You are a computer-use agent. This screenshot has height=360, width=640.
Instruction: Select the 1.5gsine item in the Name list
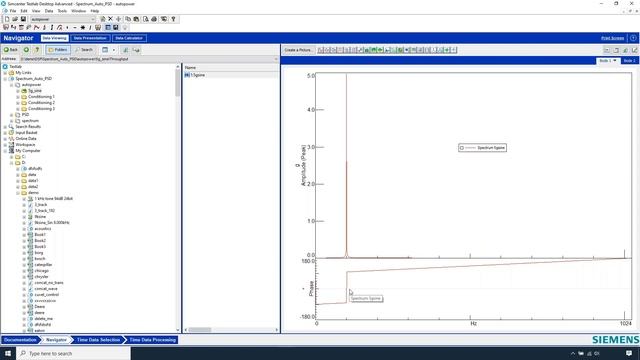(x=198, y=75)
